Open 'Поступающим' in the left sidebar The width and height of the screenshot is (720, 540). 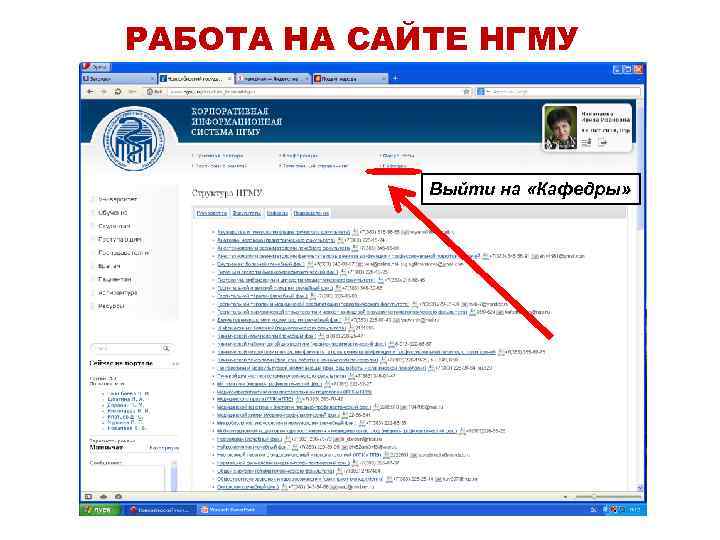pos(120,239)
